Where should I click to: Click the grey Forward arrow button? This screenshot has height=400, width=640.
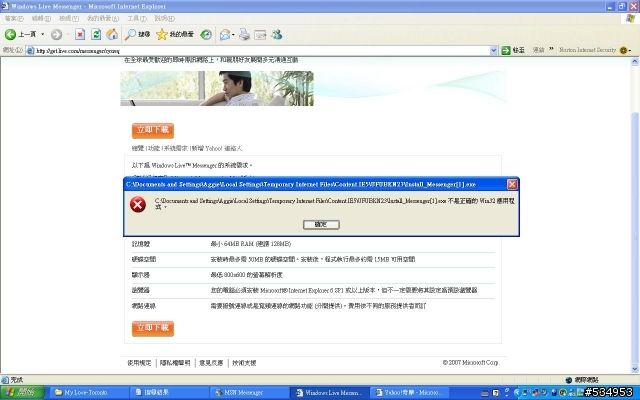pyautogui.click(x=56, y=35)
